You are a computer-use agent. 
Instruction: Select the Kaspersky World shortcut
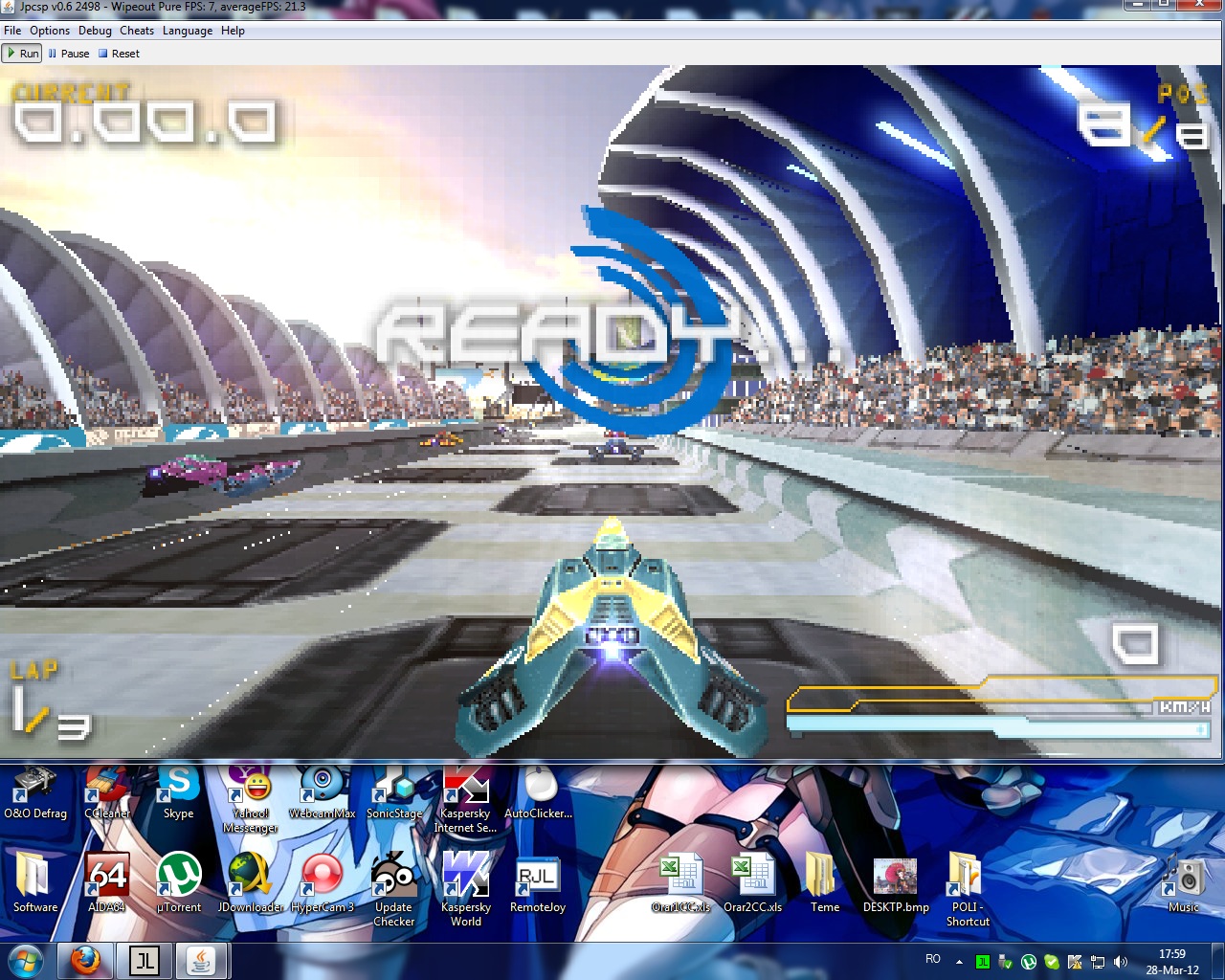click(466, 889)
